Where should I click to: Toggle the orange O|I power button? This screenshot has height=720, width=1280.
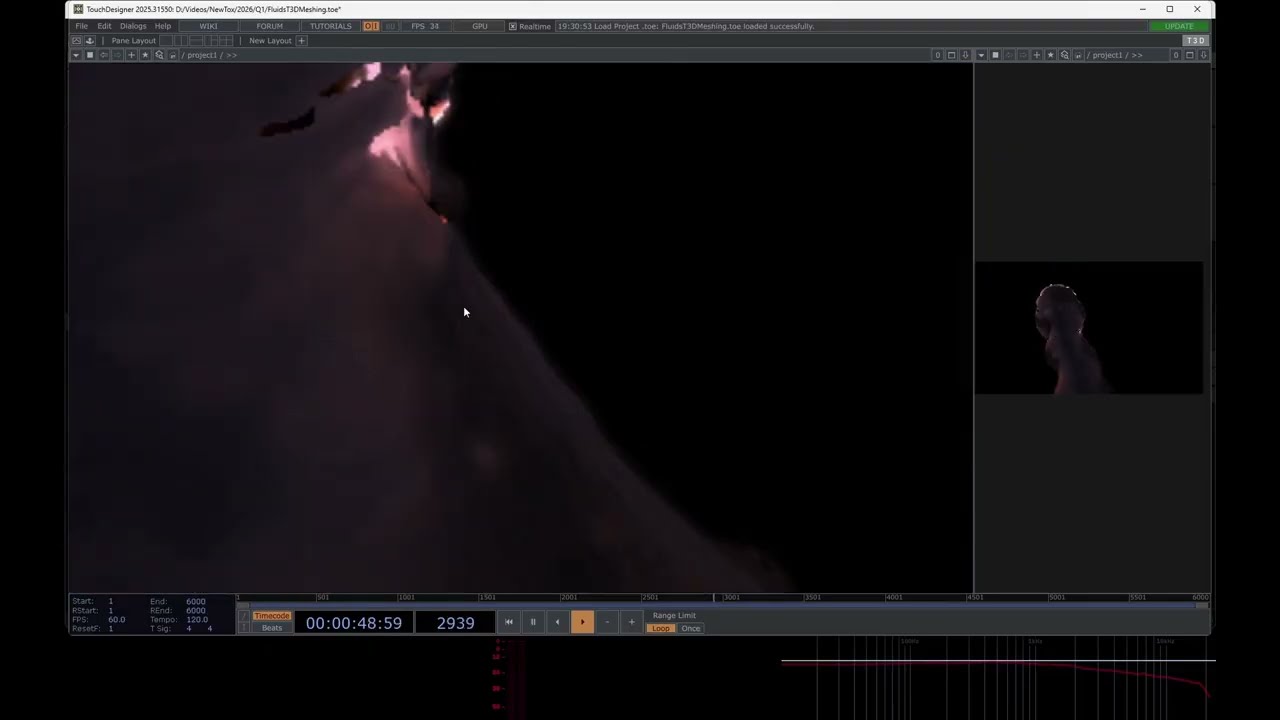[371, 26]
